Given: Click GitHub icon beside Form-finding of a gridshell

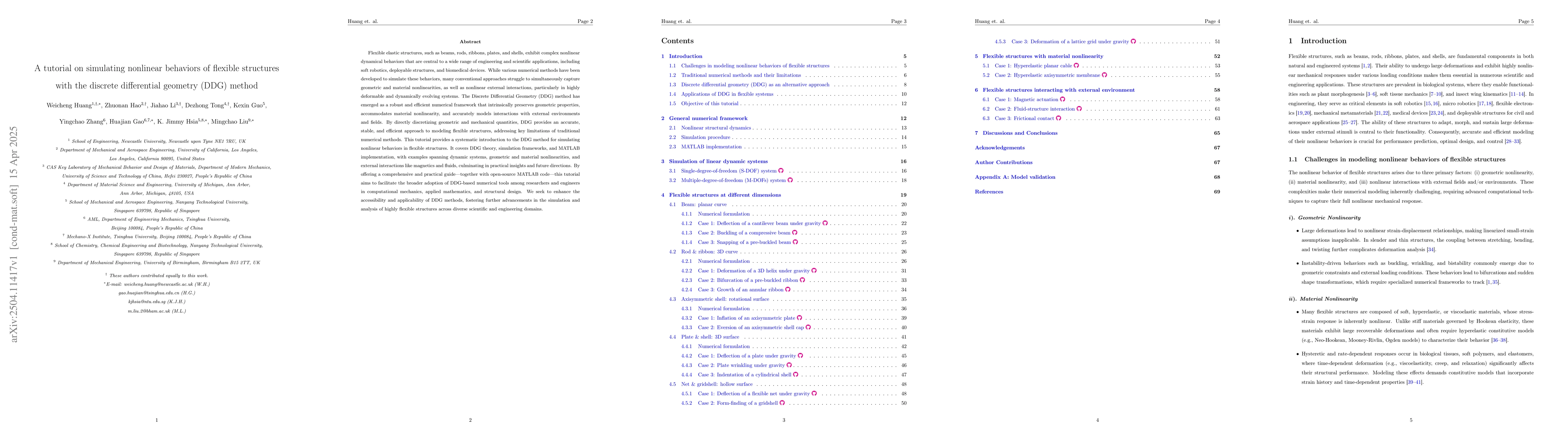Looking at the screenshot, I should (x=783, y=403).
